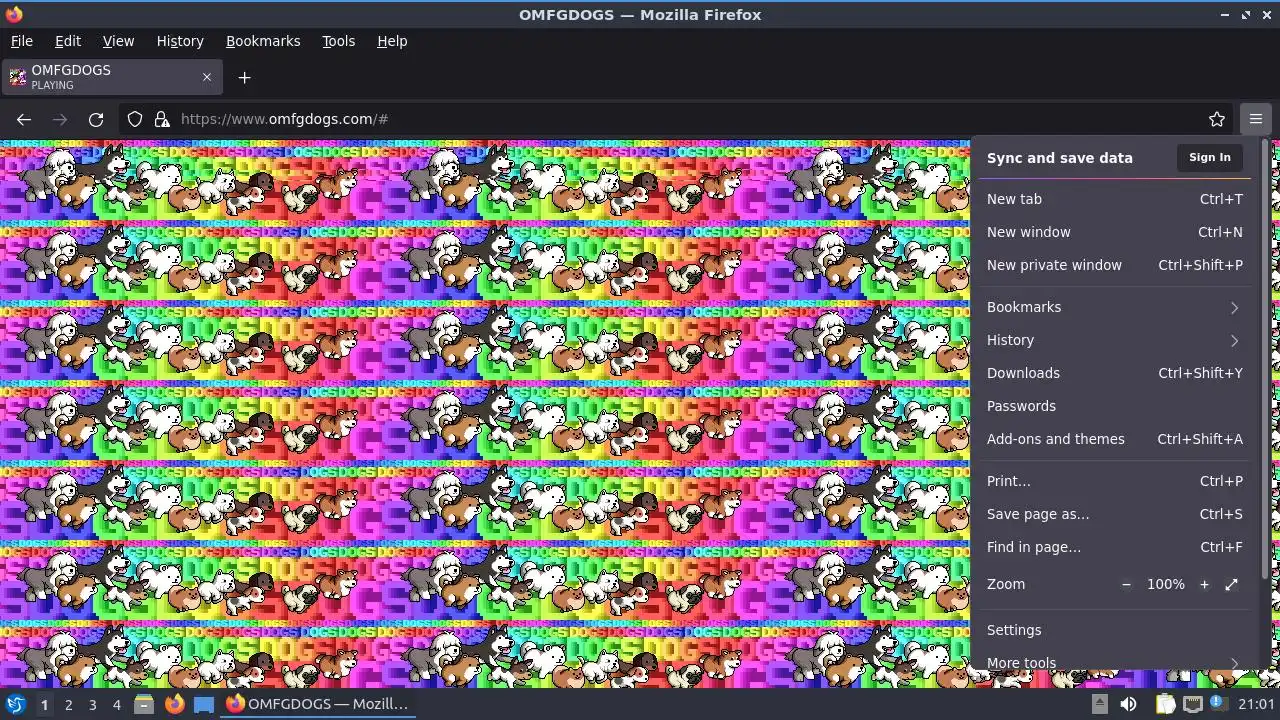Switch to workspace 1
Image resolution: width=1280 pixels, height=720 pixels.
click(x=44, y=704)
